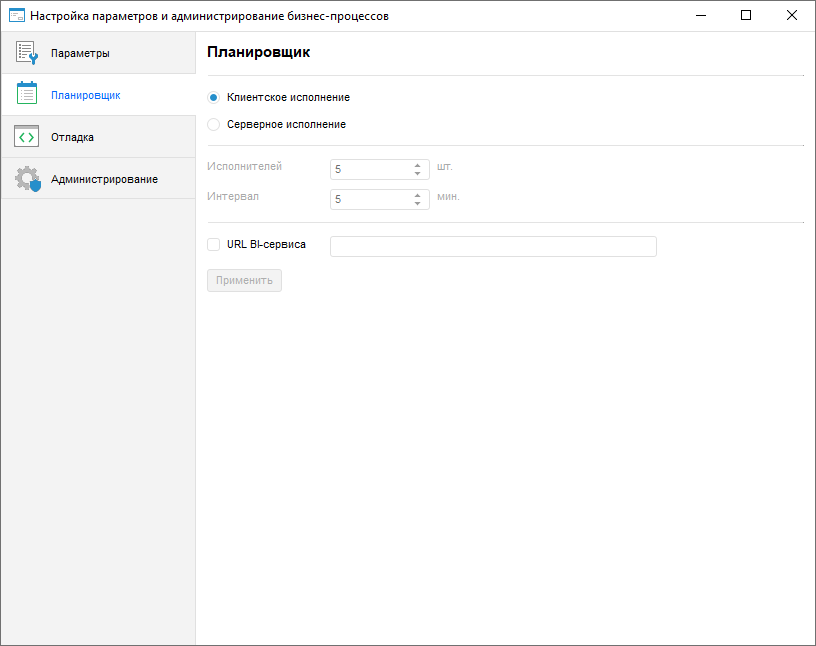Image resolution: width=816 pixels, height=646 pixels.
Task: Click the Отладка code brackets icon
Action: point(27,137)
